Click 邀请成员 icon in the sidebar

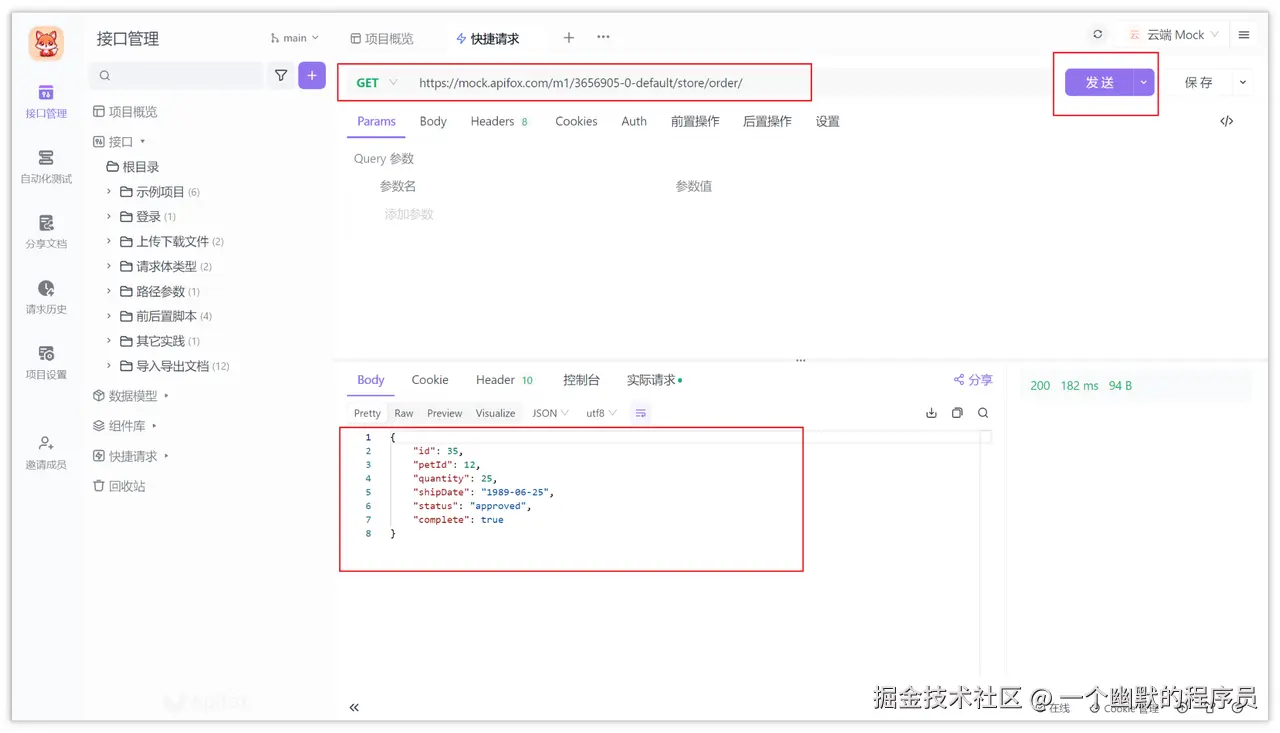[46, 442]
